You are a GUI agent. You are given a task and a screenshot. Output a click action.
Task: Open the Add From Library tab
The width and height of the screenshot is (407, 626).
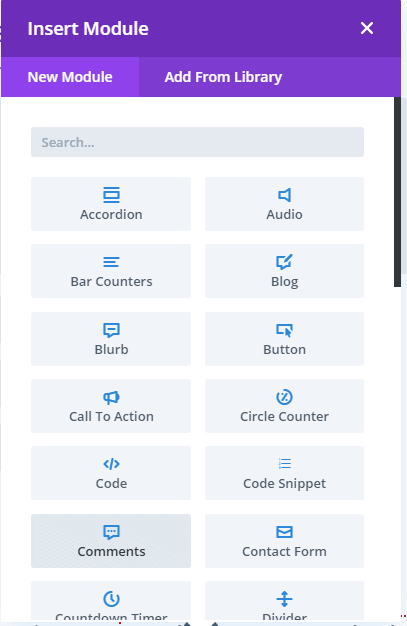223,77
